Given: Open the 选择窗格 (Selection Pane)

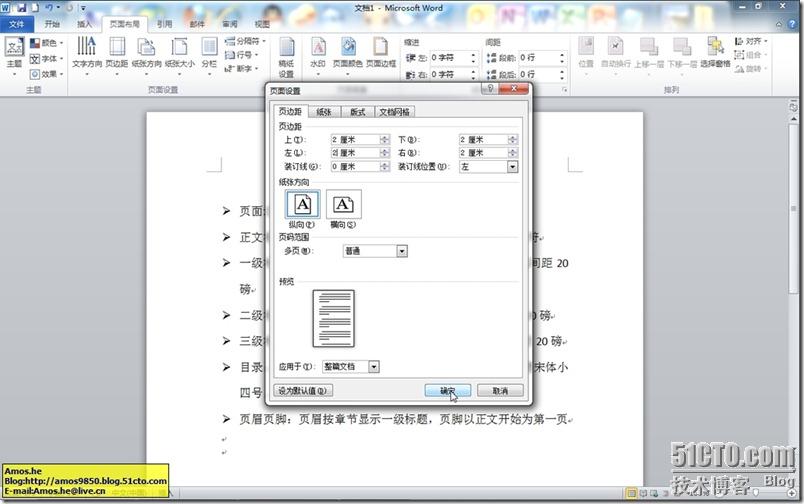Looking at the screenshot, I should point(715,53).
